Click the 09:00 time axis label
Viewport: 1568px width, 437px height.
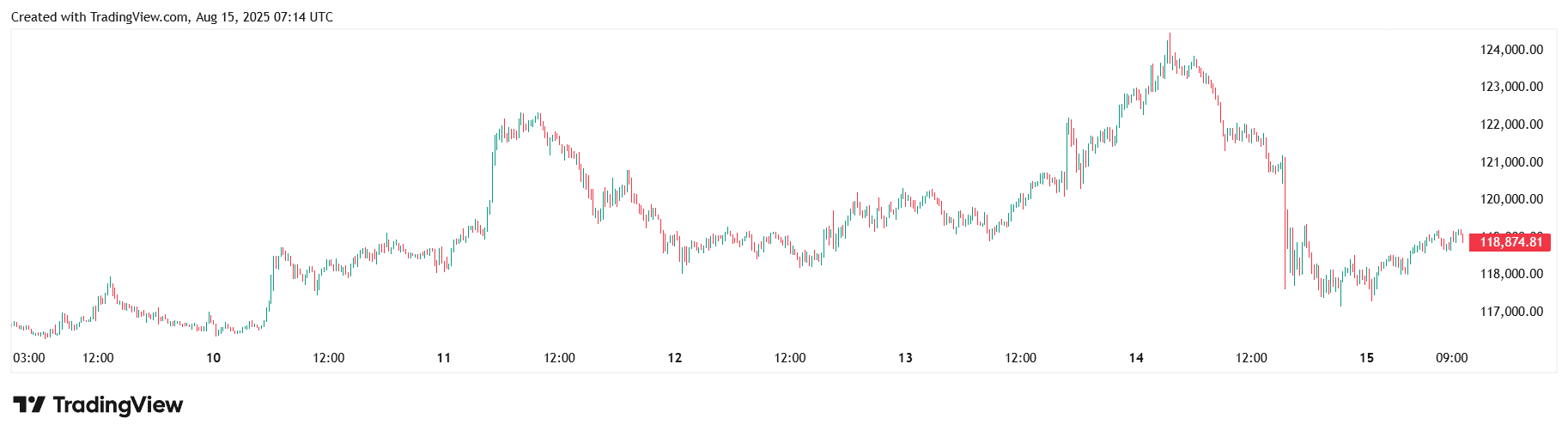click(x=1452, y=358)
